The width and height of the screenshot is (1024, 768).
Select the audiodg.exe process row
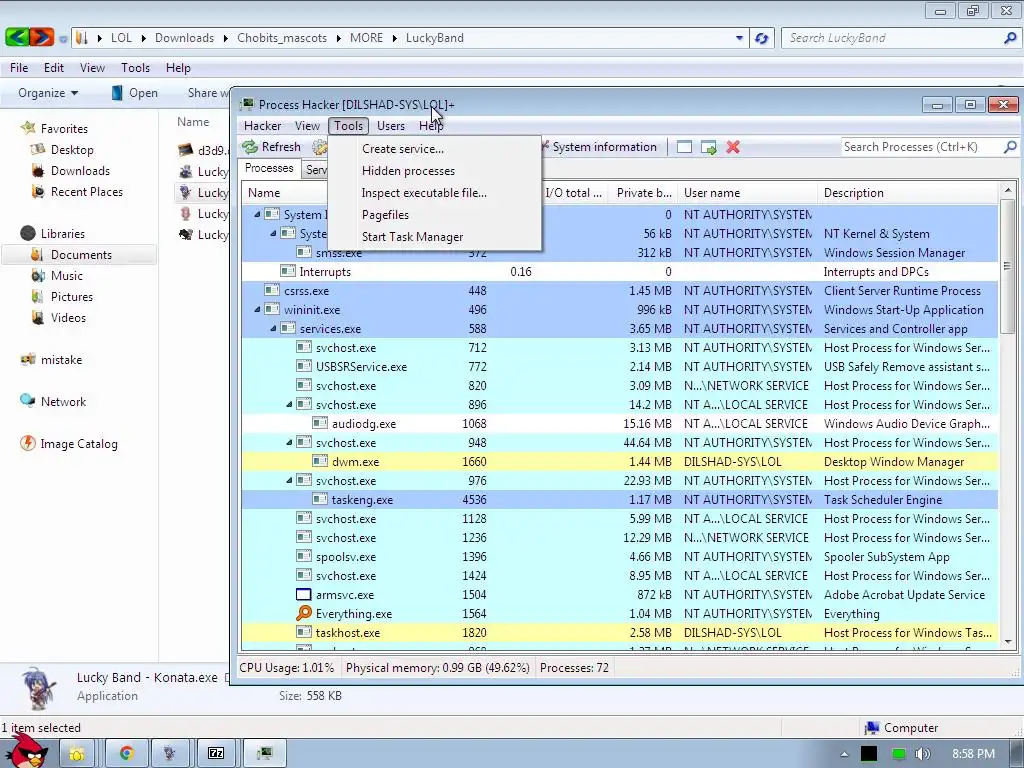(619, 423)
